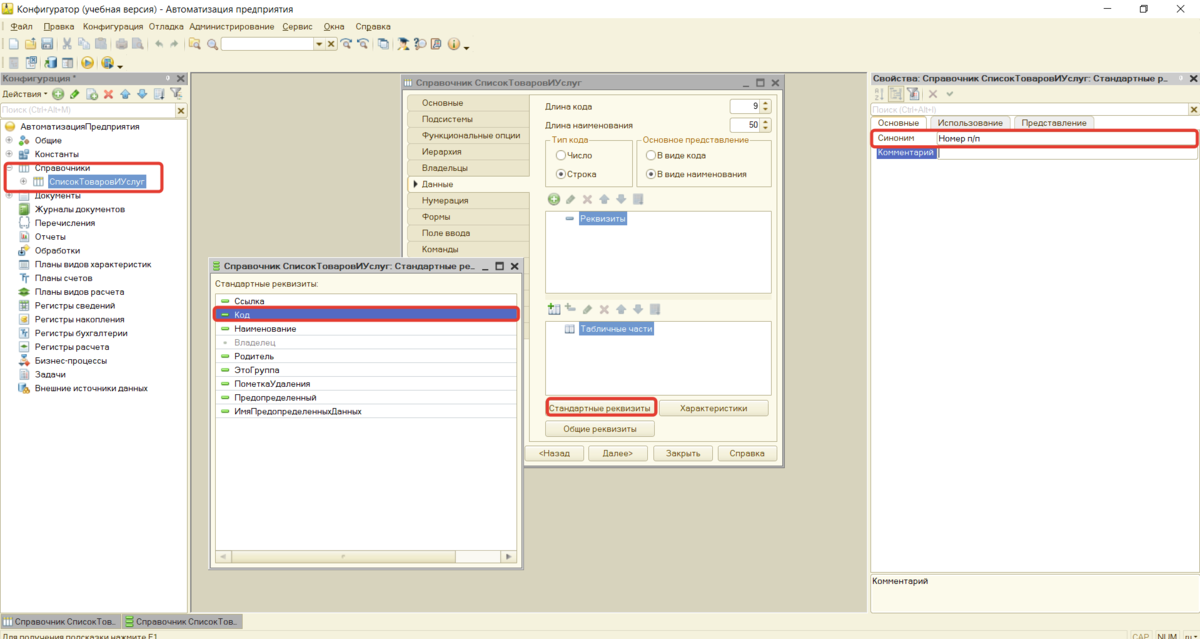Image resolution: width=1200 pixels, height=639 pixels.
Task: Select the Число code type radio button
Action: coord(560,156)
